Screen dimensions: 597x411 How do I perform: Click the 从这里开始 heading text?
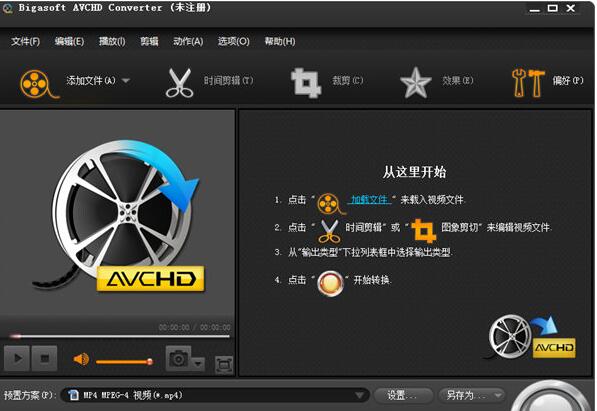click(414, 172)
